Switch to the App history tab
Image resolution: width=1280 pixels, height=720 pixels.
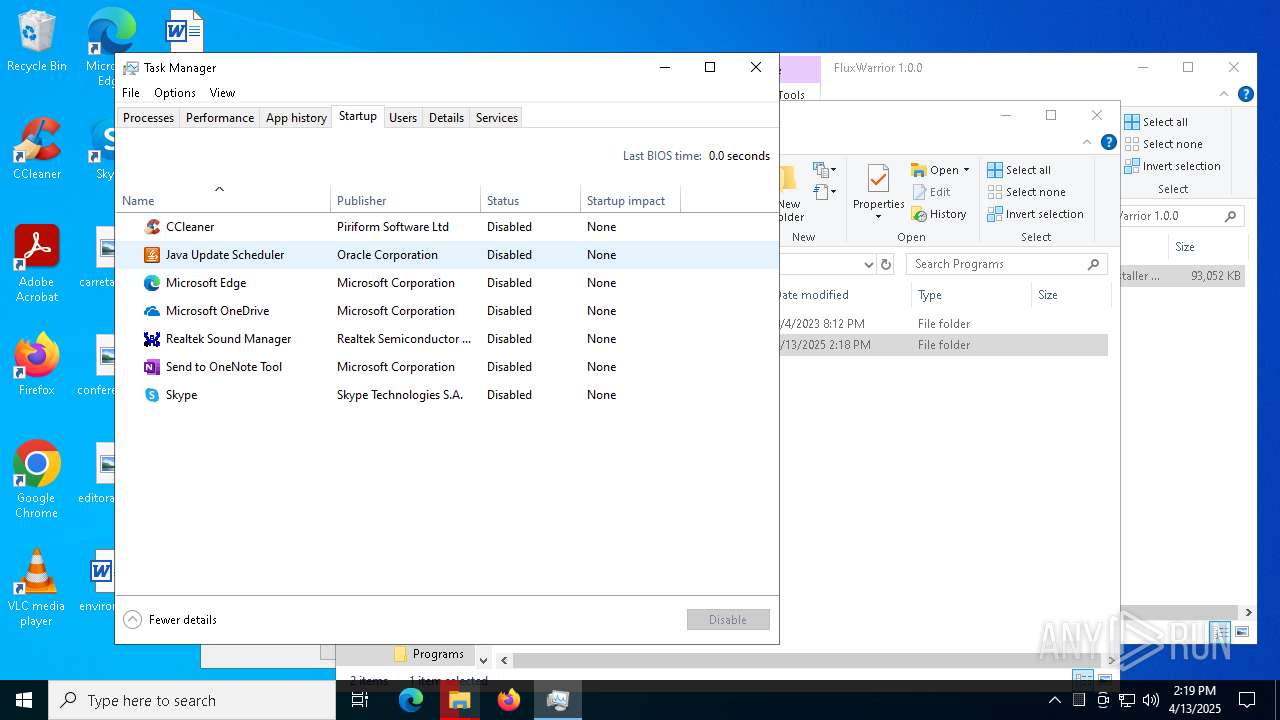click(x=296, y=118)
